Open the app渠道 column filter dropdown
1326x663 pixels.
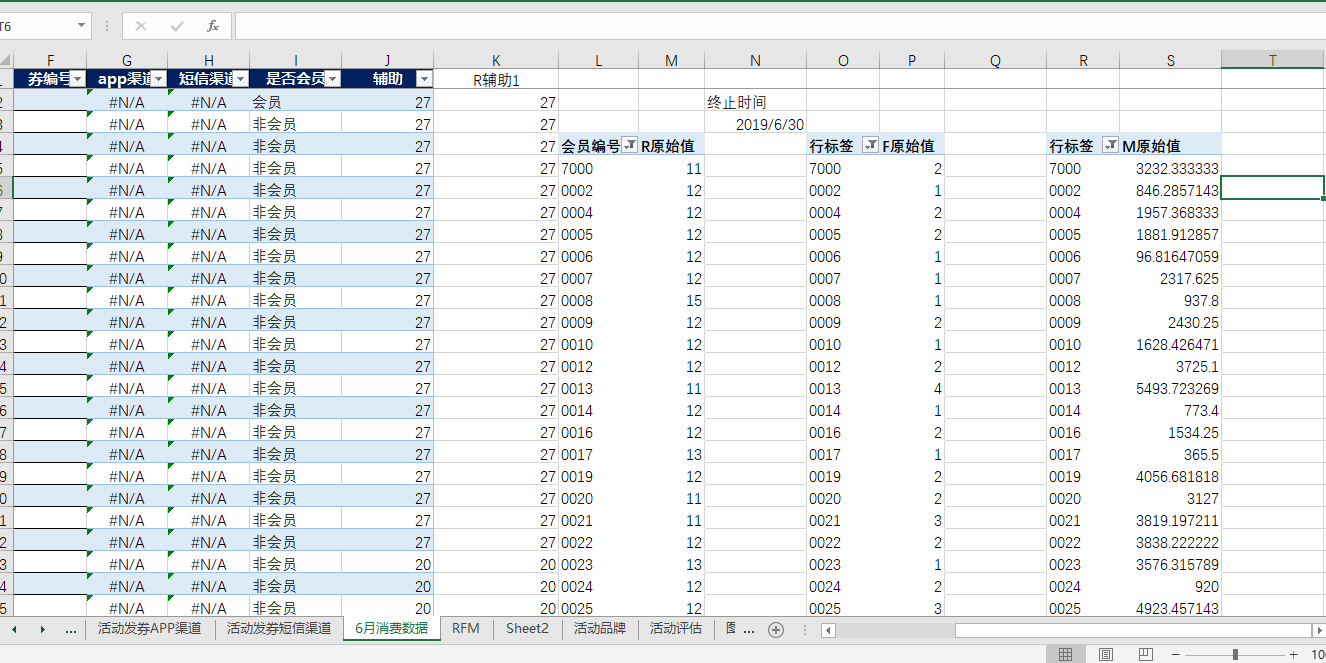point(159,79)
